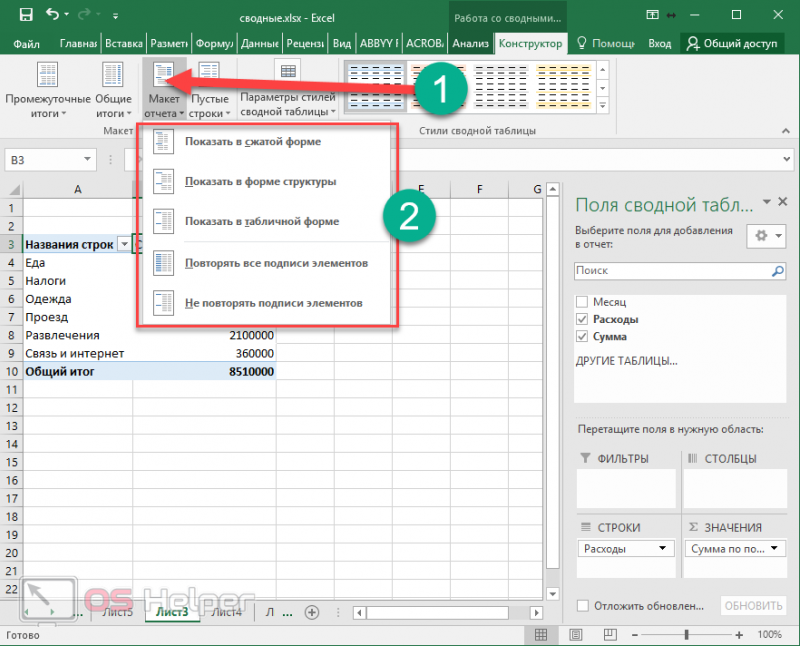Open Общие итоги grand totals menu
The width and height of the screenshot is (800, 646).
[x=113, y=90]
